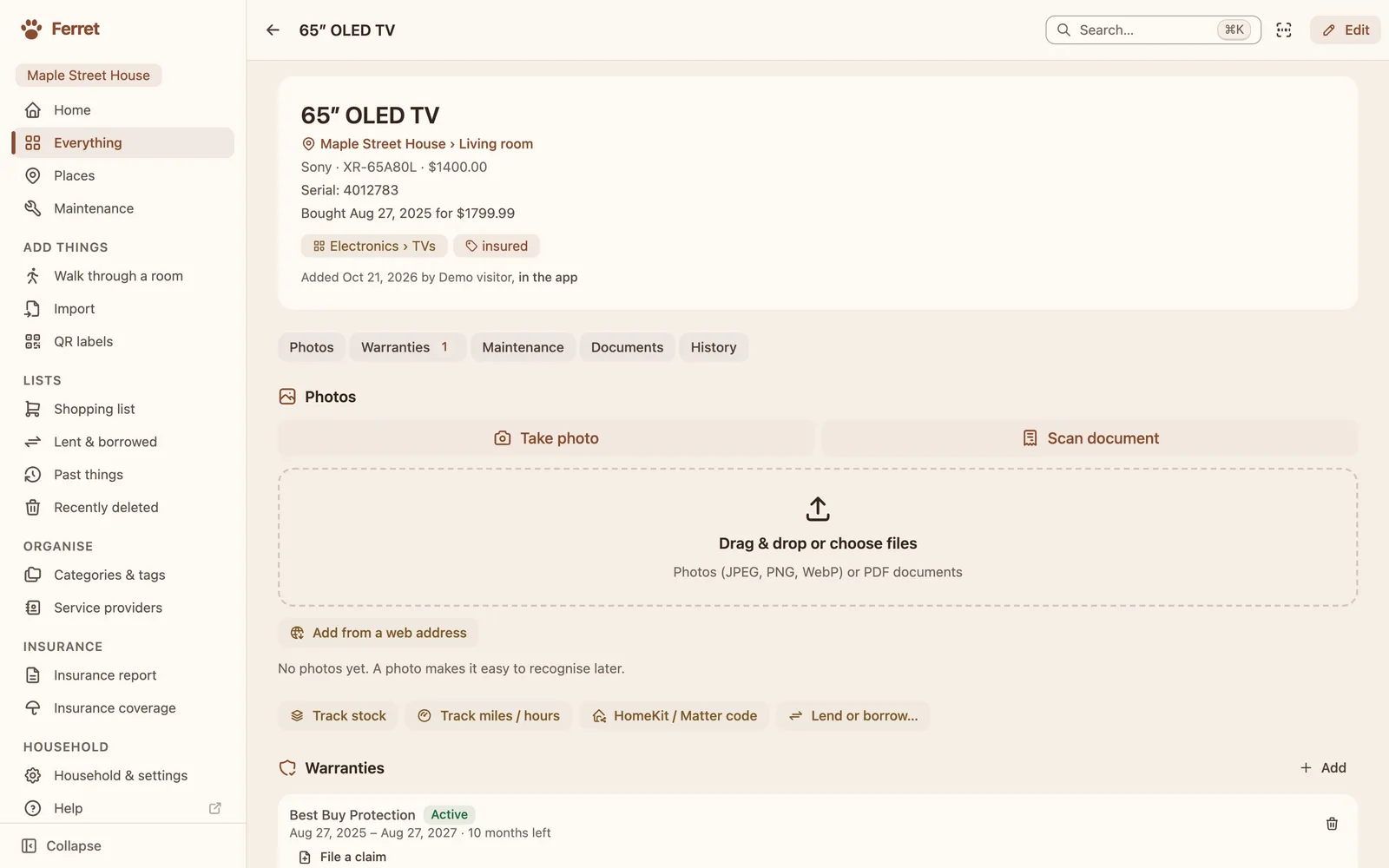Image resolution: width=1389 pixels, height=868 pixels.
Task: Open Lent & borrowed list
Action: (123, 442)
